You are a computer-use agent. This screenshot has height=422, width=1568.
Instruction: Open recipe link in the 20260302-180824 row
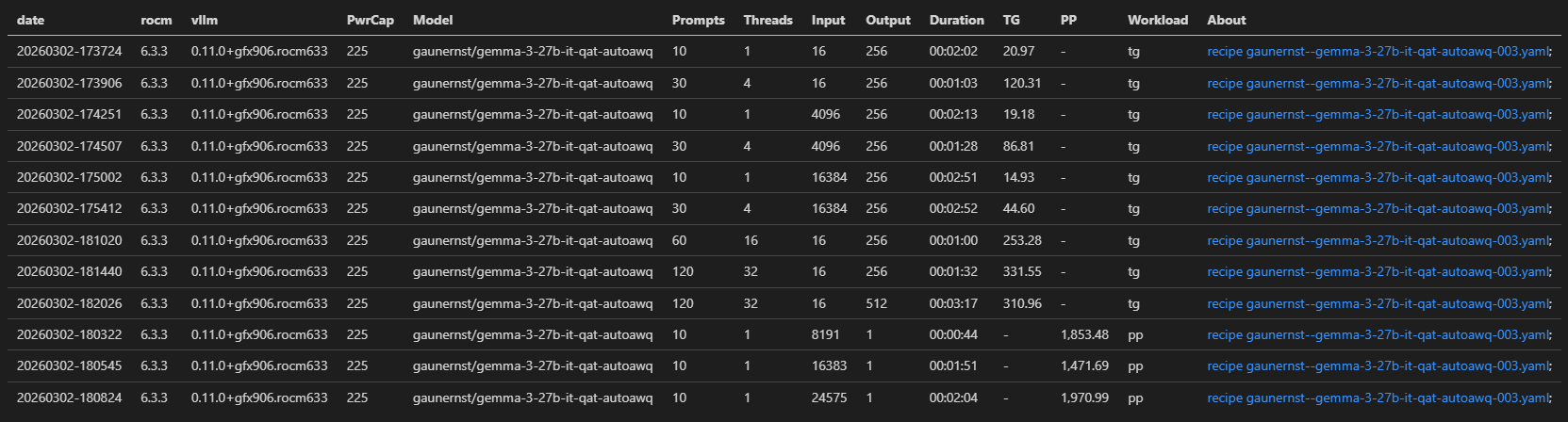(x=1378, y=398)
